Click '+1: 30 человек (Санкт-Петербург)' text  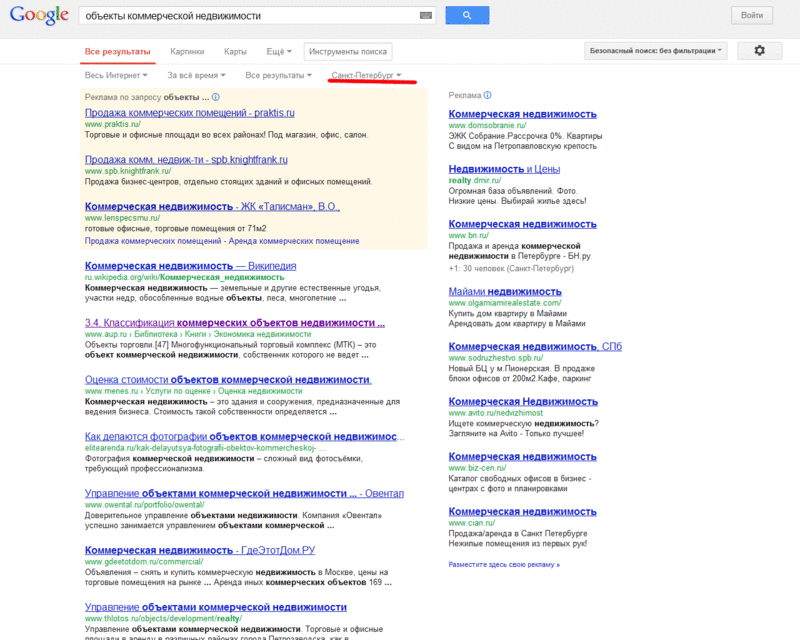coord(511,268)
